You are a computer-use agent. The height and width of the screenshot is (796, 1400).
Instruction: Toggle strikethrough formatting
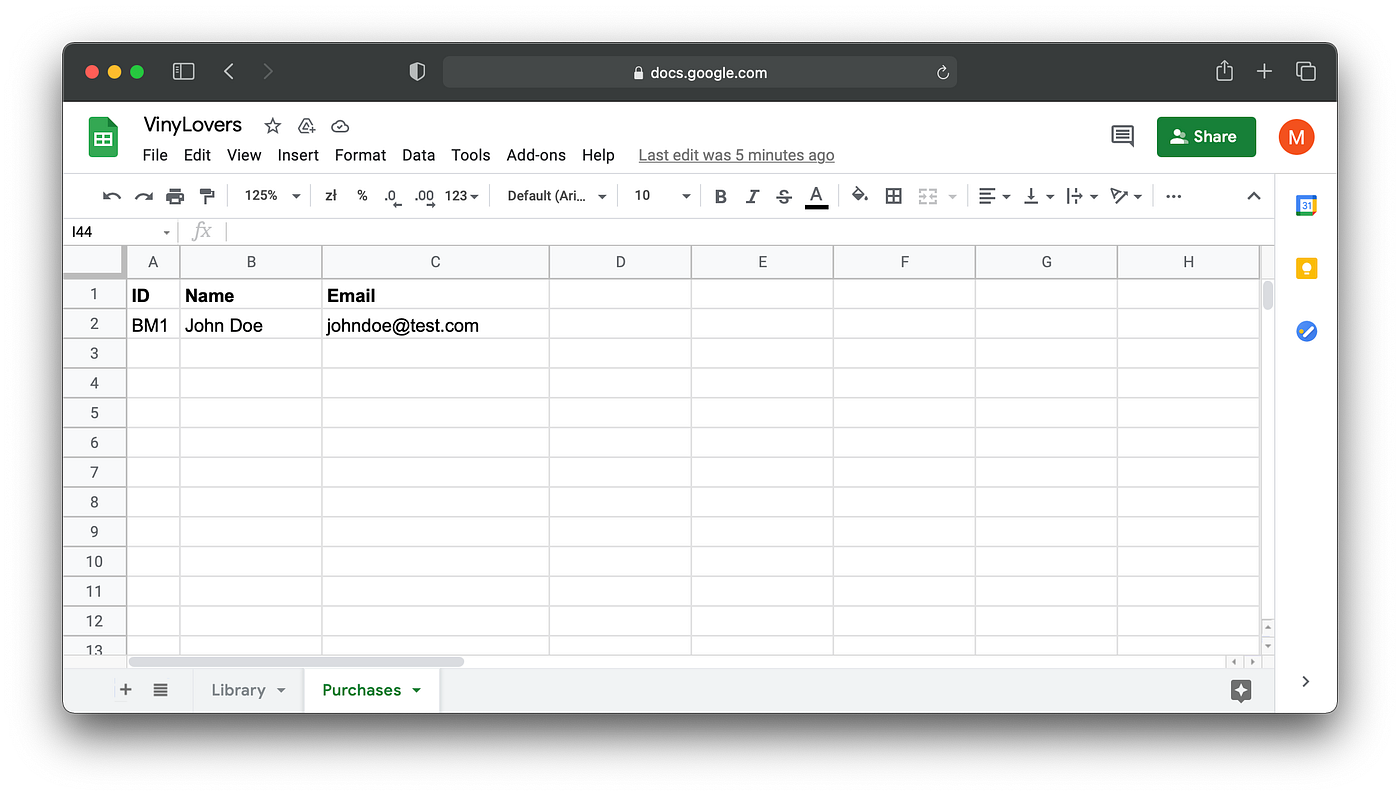784,196
